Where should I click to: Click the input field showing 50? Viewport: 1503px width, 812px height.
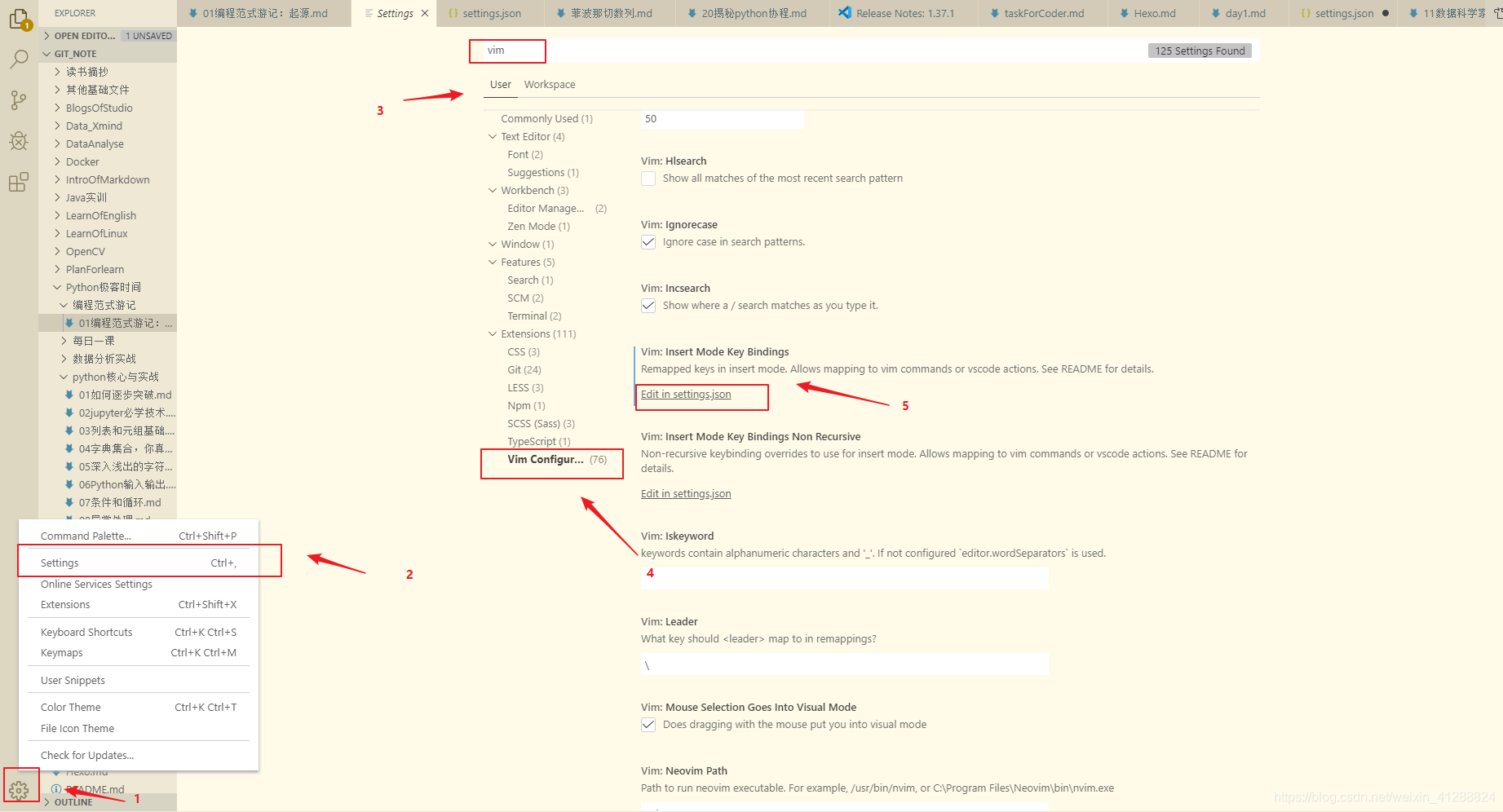click(x=722, y=119)
